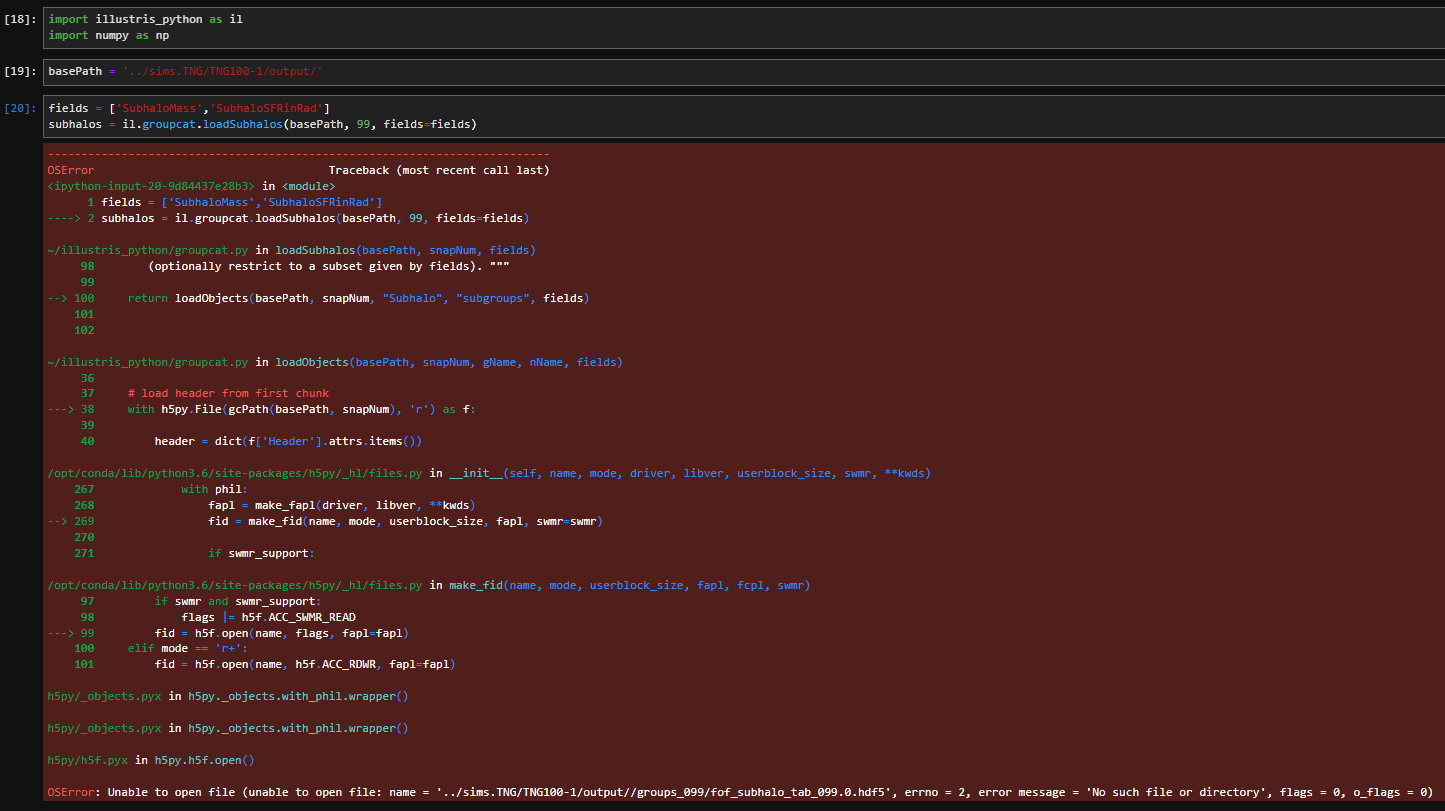
Task: Click 'fapl = make_fapl(driver, libver, **kwds)' line
Action: [x=341, y=505]
